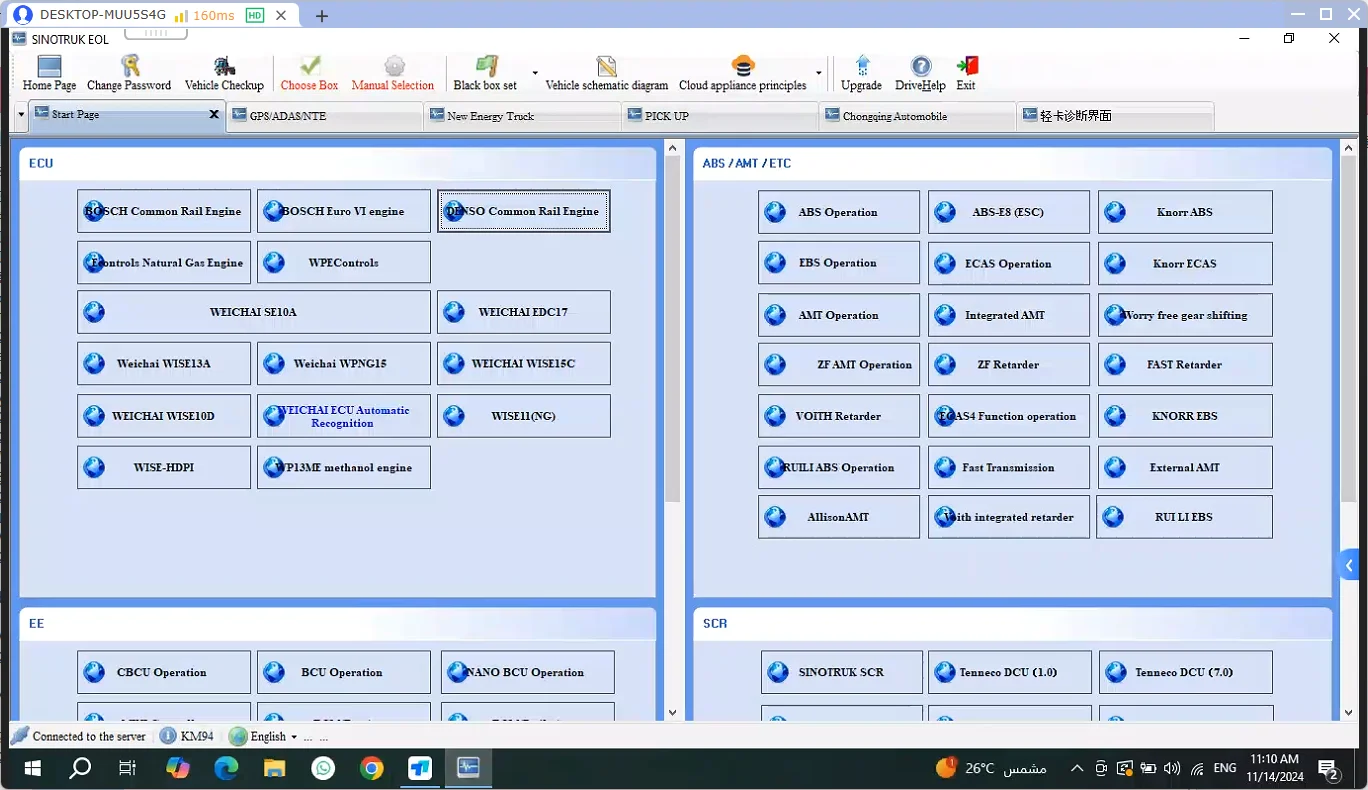Open ZF Retarder
Image resolution: width=1368 pixels, height=790 pixels.
click(1009, 365)
